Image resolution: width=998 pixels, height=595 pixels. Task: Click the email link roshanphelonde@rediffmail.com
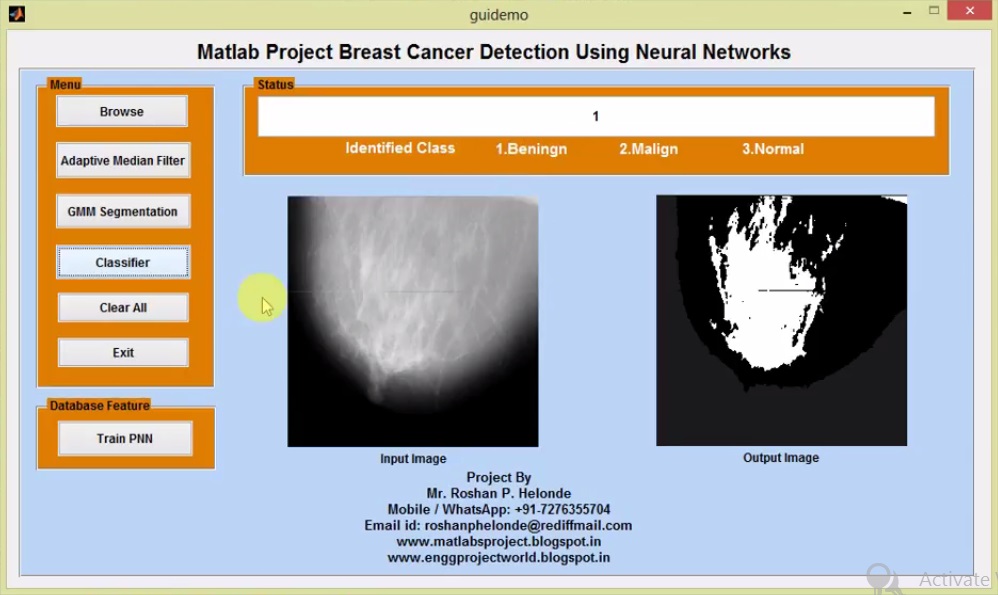click(x=499, y=525)
